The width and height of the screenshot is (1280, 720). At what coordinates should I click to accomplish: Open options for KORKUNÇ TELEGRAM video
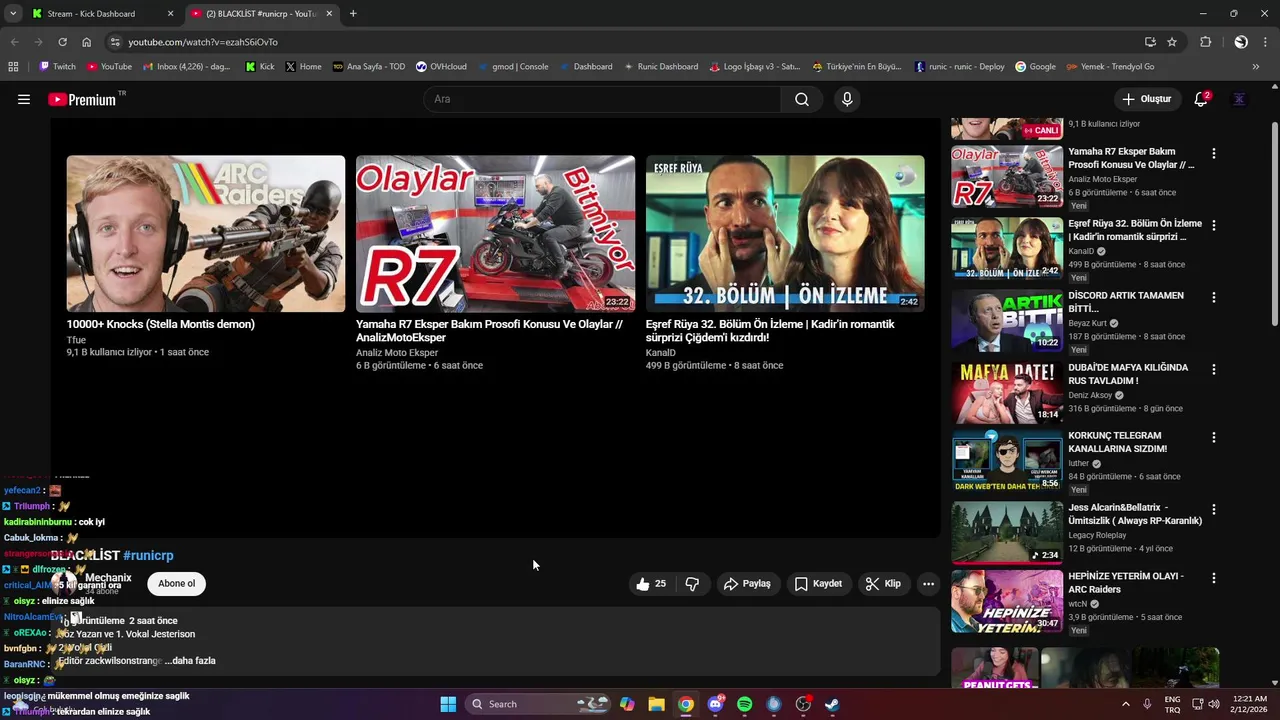pyautogui.click(x=1214, y=438)
